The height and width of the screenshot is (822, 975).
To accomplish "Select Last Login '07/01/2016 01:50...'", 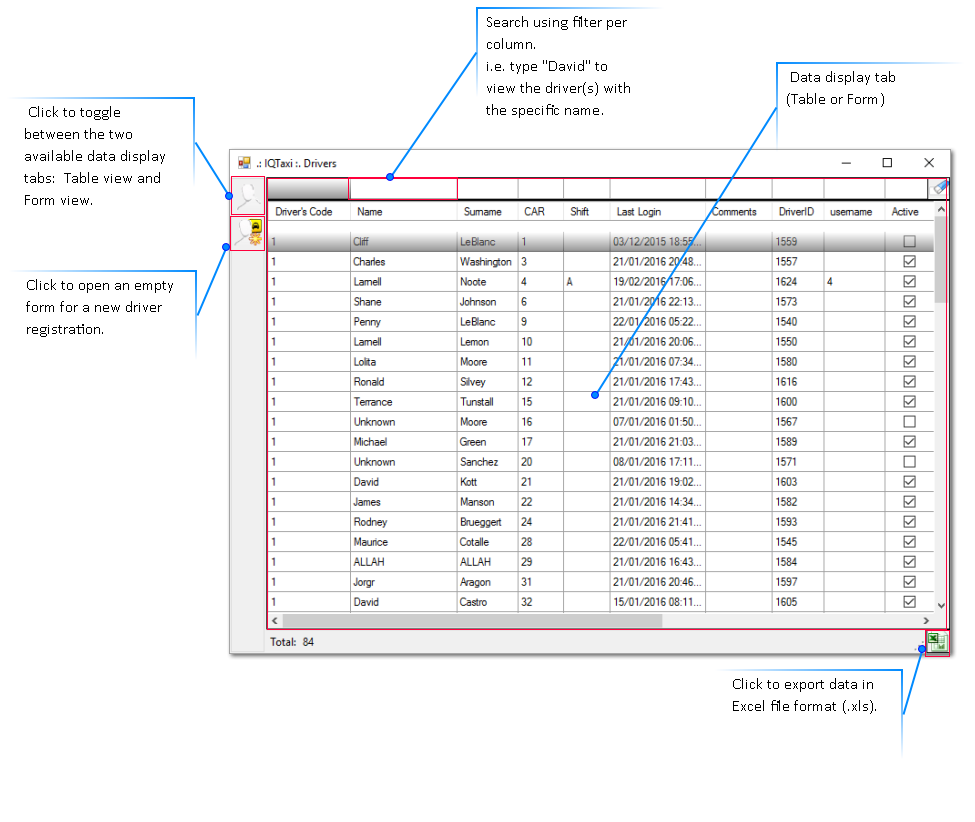I will [657, 422].
